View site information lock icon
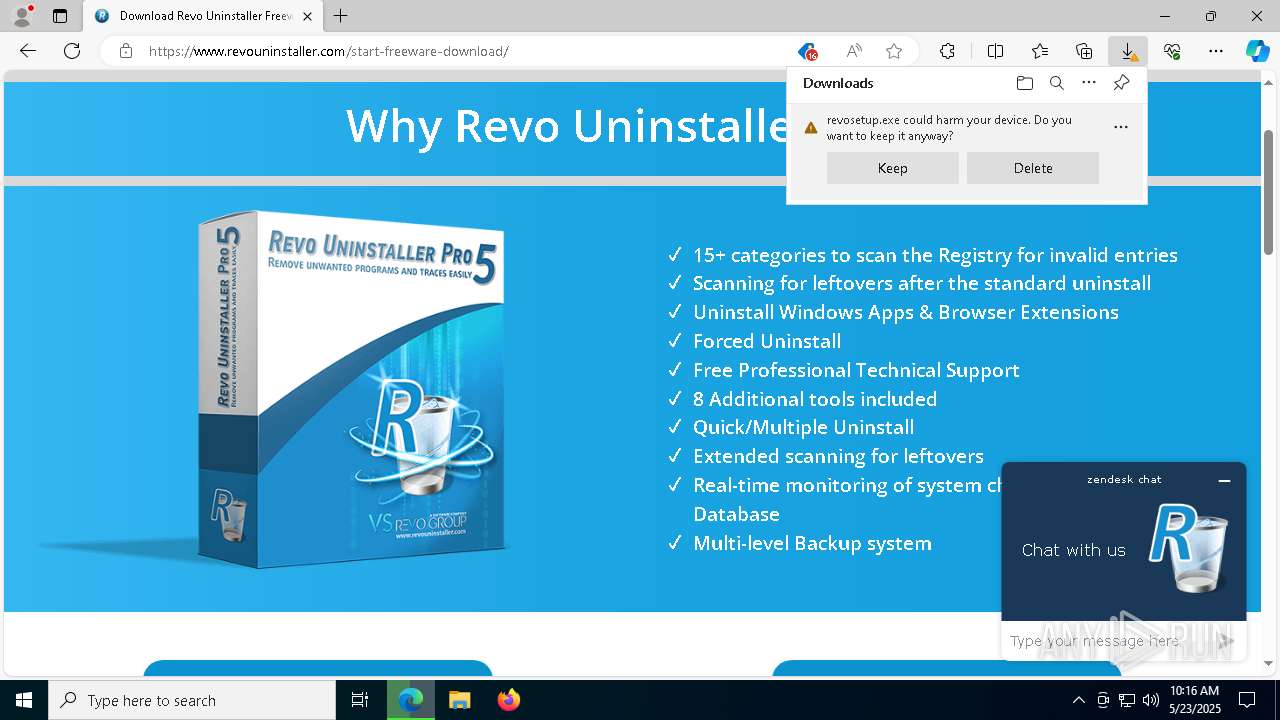The width and height of the screenshot is (1280, 720). [x=126, y=51]
